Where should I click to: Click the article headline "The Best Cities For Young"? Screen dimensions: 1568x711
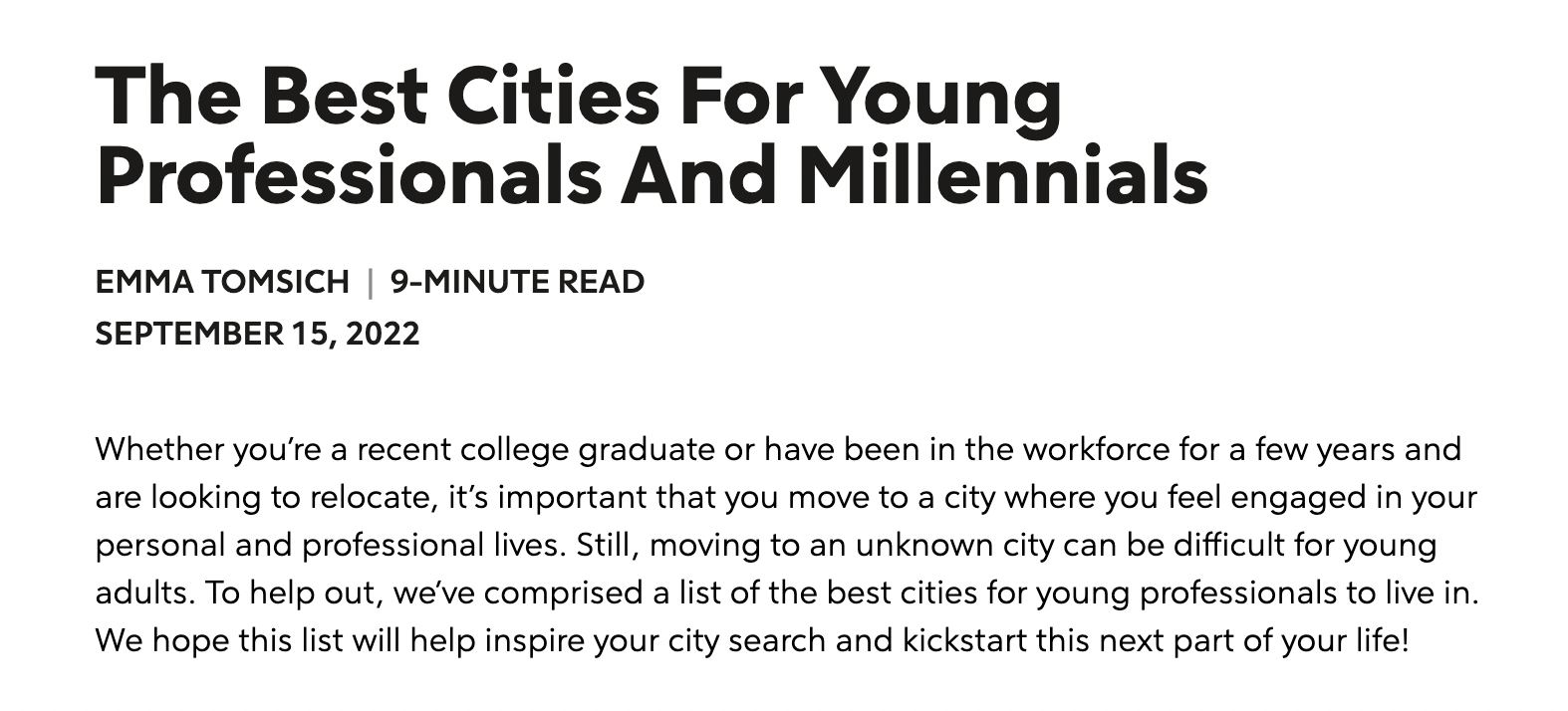(579, 102)
